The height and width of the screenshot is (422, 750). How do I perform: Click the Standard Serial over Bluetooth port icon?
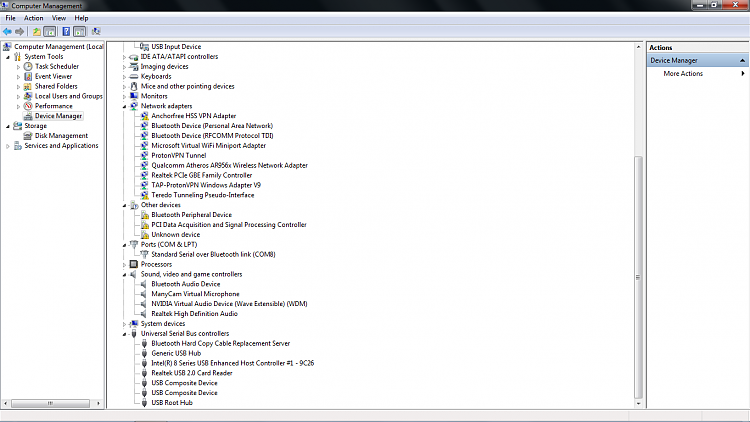coord(144,255)
